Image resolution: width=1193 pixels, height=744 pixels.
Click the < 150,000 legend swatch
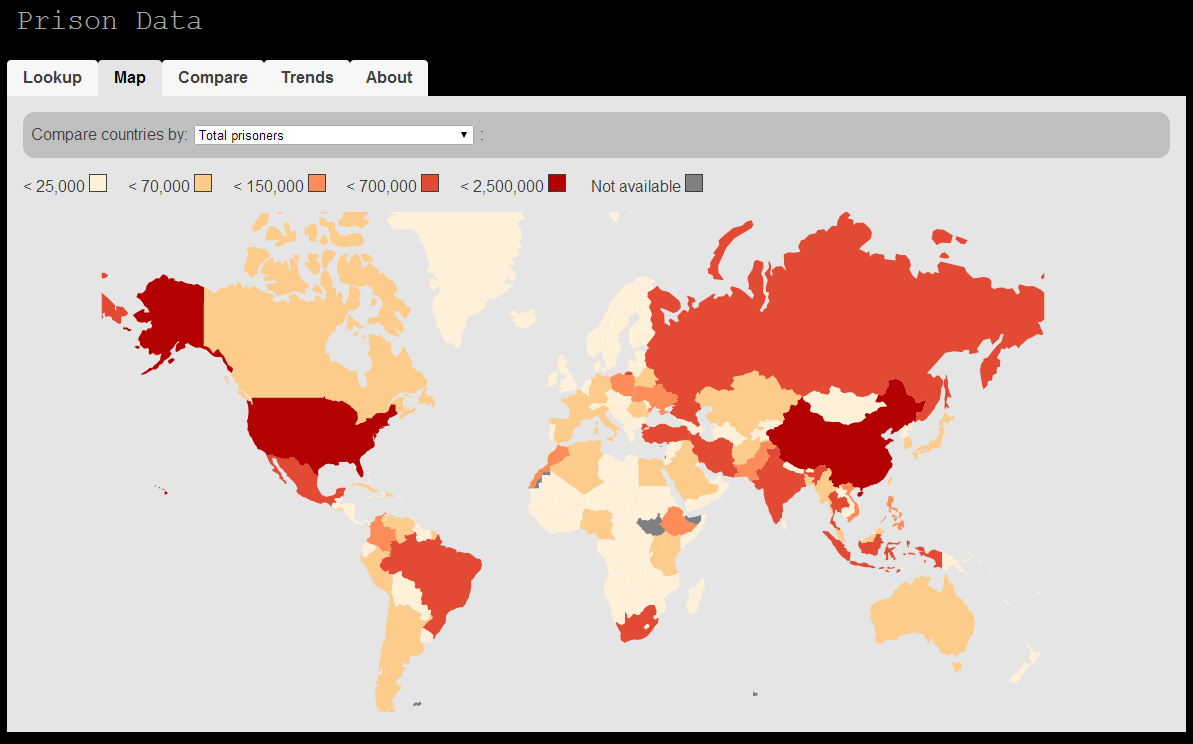317,183
